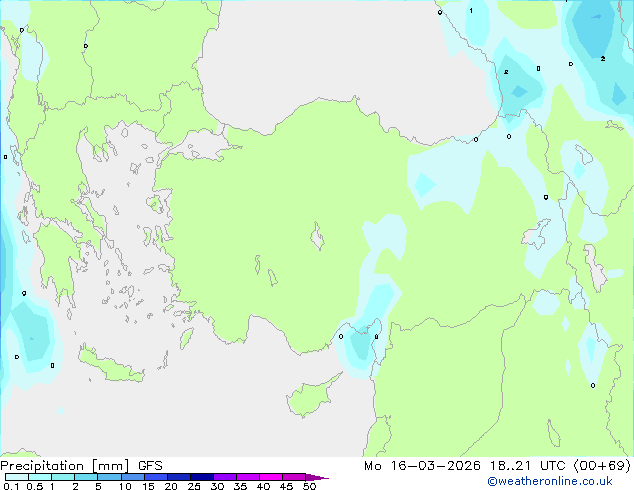Click the '35' legend scale label
This screenshot has width=634, height=490.
click(x=240, y=486)
